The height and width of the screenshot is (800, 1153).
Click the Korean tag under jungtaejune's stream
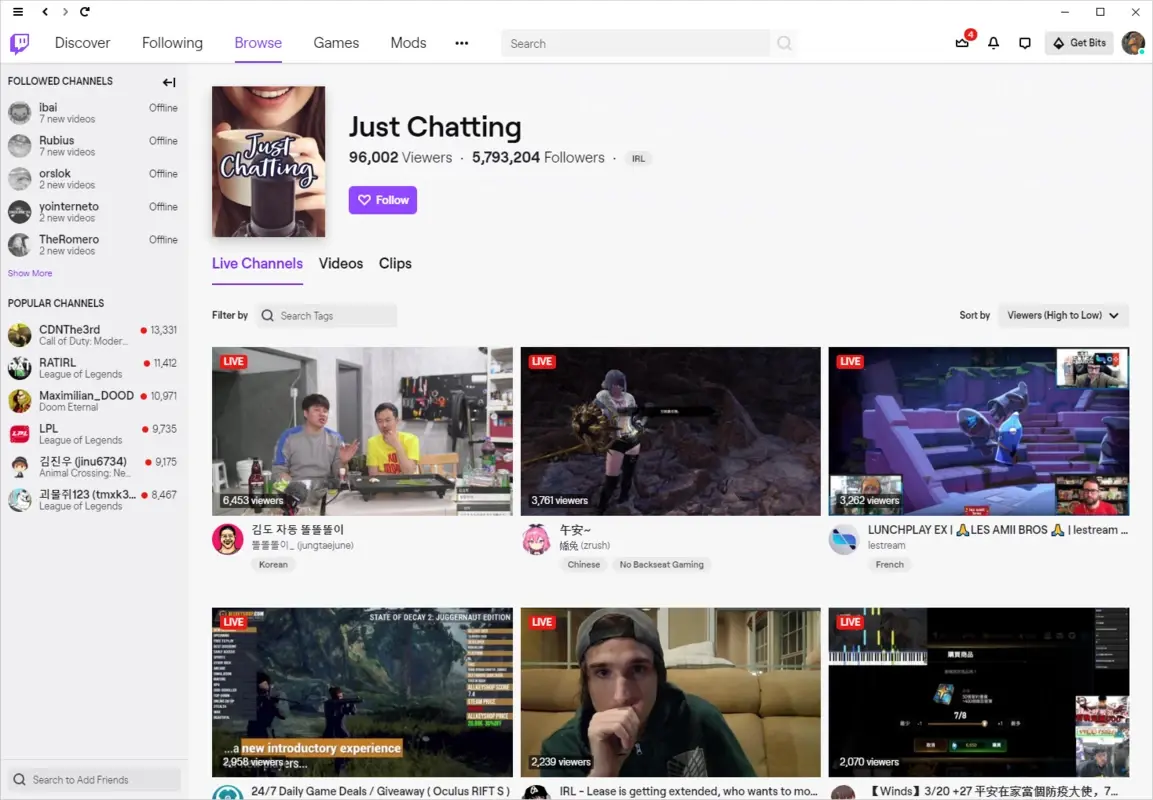[x=273, y=564]
